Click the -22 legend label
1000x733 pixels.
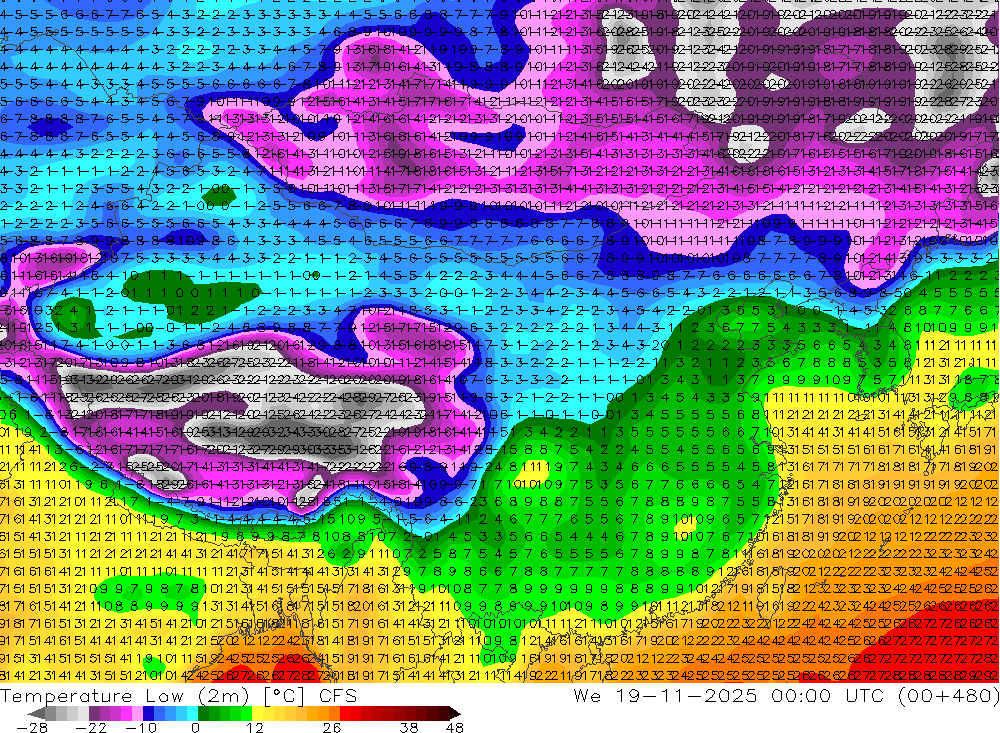pos(91,728)
